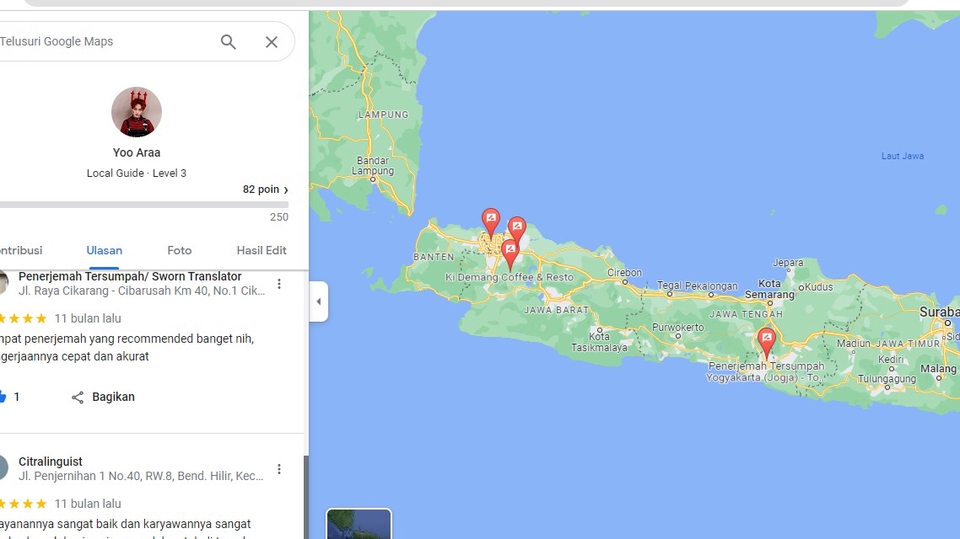Click the Purwokerto city label
The width and height of the screenshot is (960, 539).
(x=678, y=327)
